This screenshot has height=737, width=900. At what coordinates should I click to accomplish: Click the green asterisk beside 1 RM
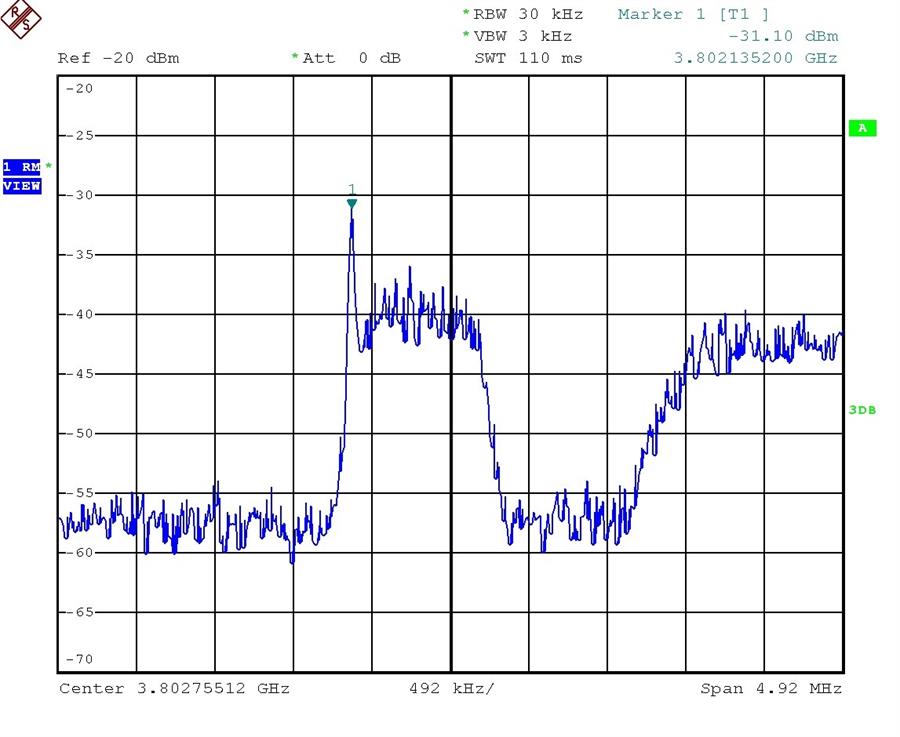(x=48, y=166)
